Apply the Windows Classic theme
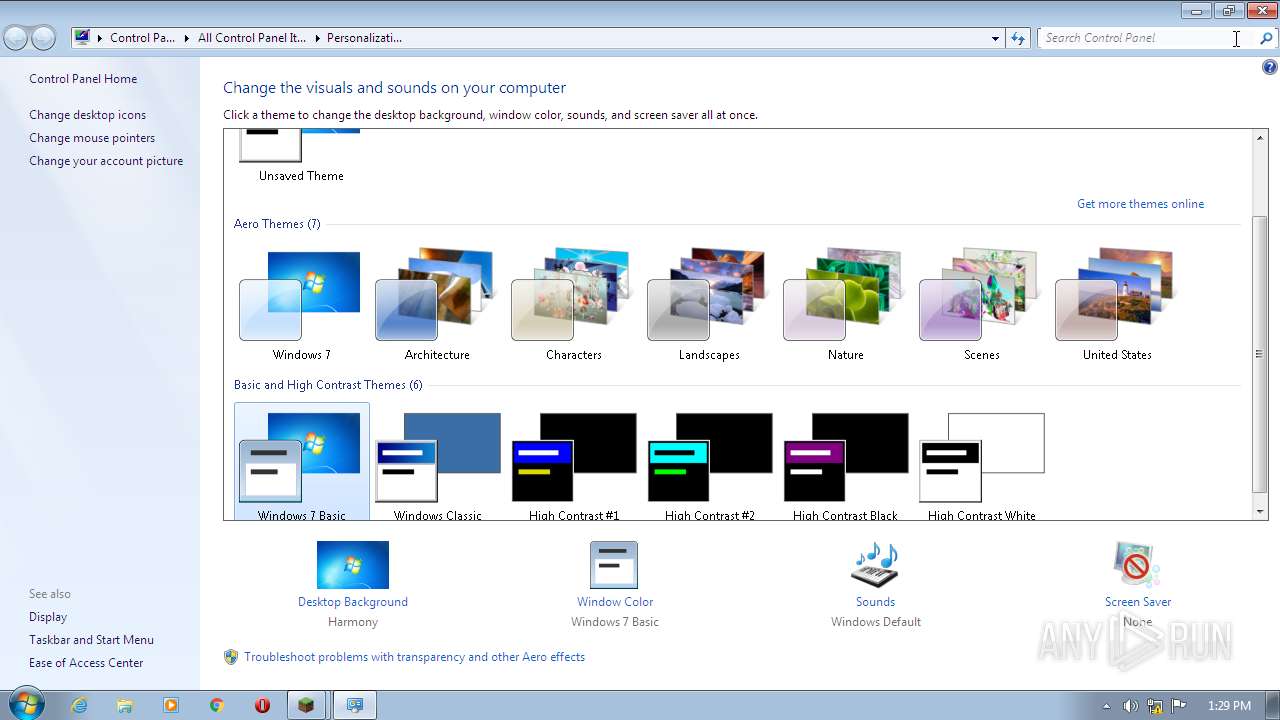This screenshot has height=720, width=1280. pos(437,462)
